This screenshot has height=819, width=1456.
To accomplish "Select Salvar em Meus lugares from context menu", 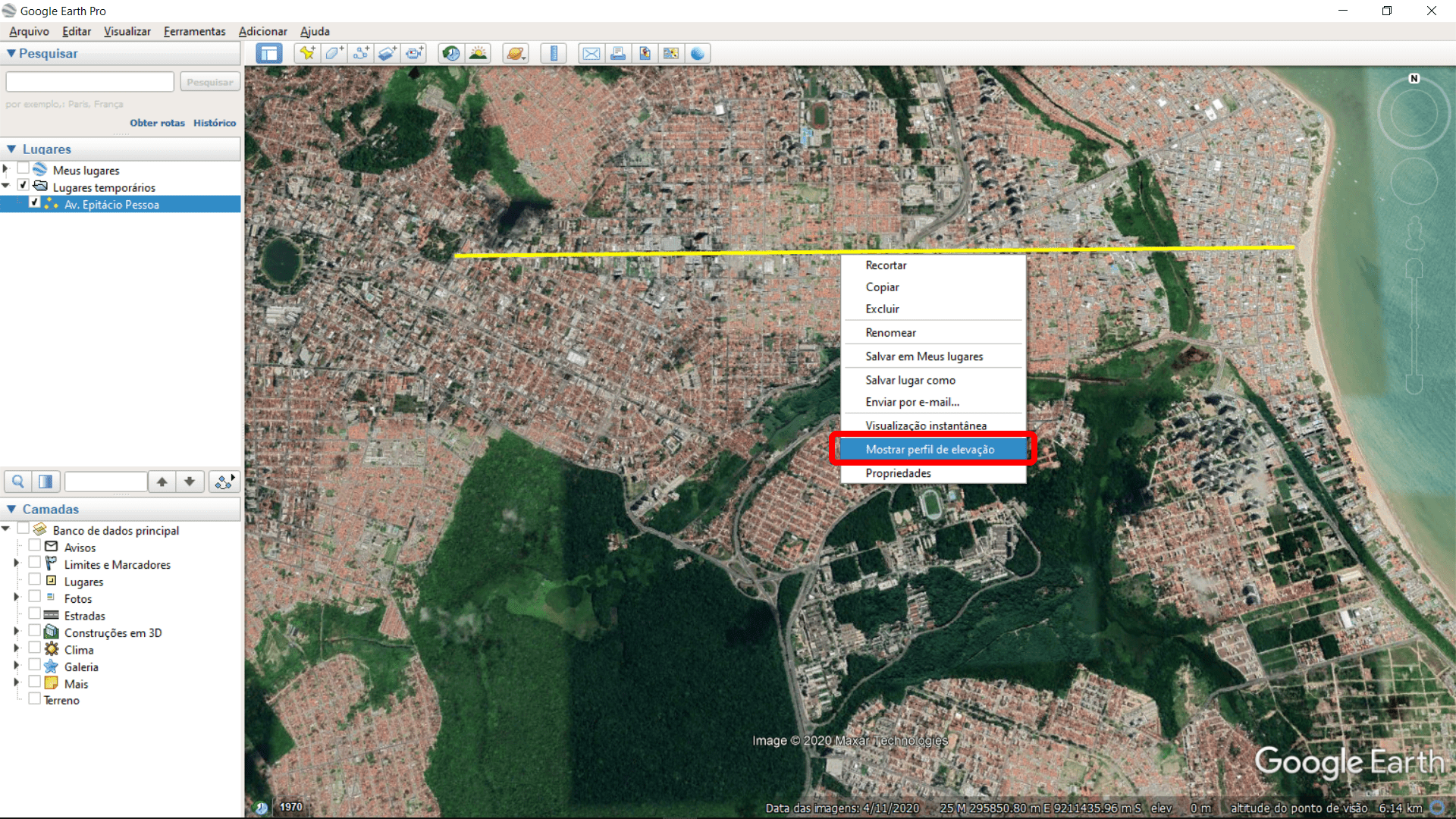I will 924,356.
